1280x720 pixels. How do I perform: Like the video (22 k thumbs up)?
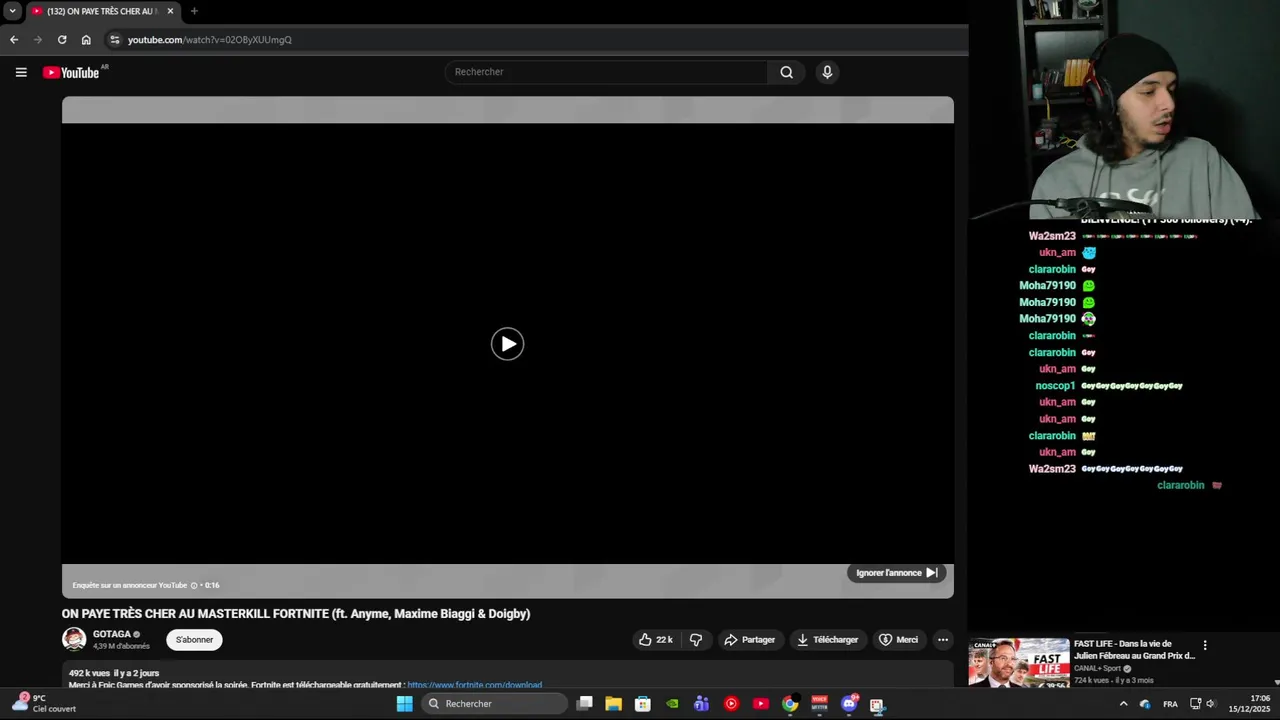[x=656, y=640]
